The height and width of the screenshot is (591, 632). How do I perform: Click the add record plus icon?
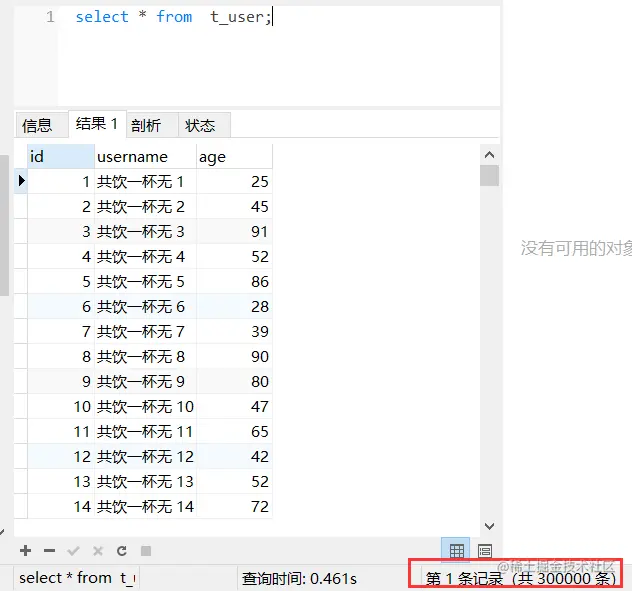(25, 550)
